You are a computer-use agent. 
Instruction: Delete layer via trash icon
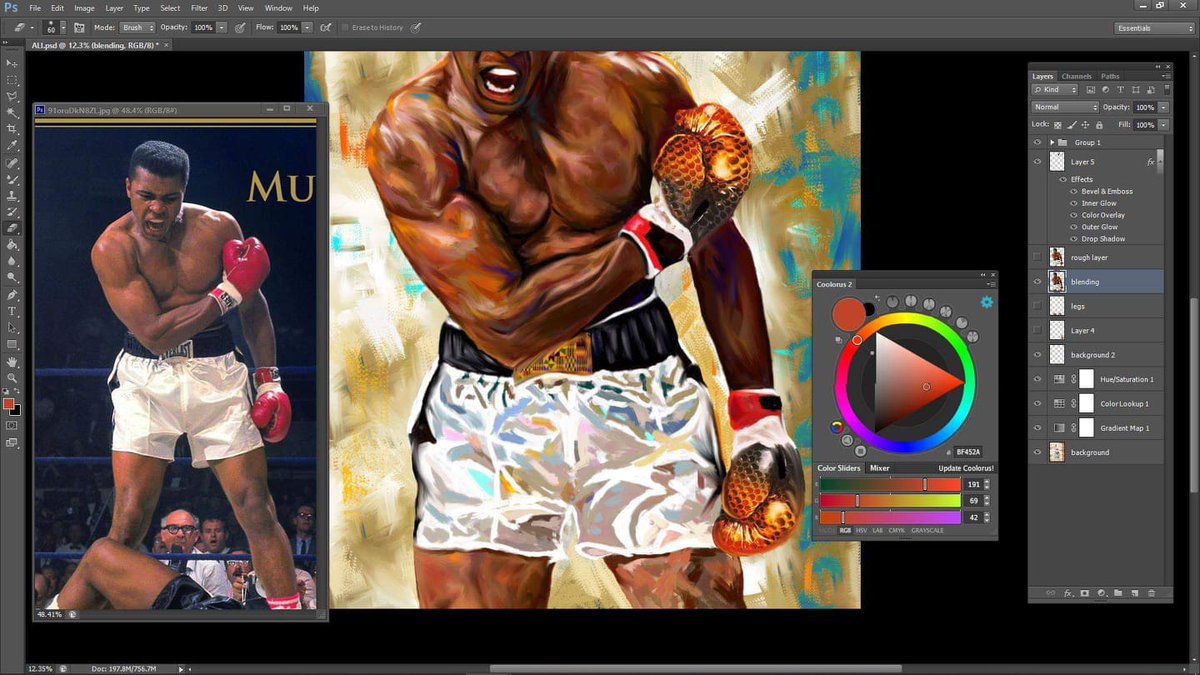[x=1151, y=593]
